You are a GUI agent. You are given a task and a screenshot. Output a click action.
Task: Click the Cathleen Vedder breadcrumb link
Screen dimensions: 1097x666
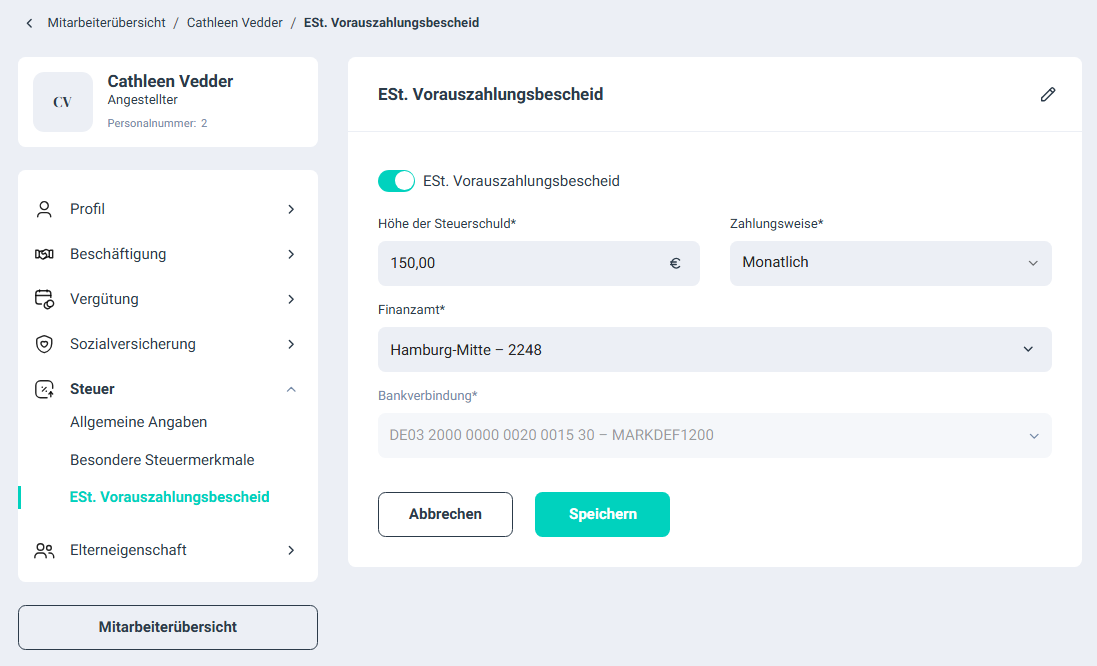tap(234, 23)
